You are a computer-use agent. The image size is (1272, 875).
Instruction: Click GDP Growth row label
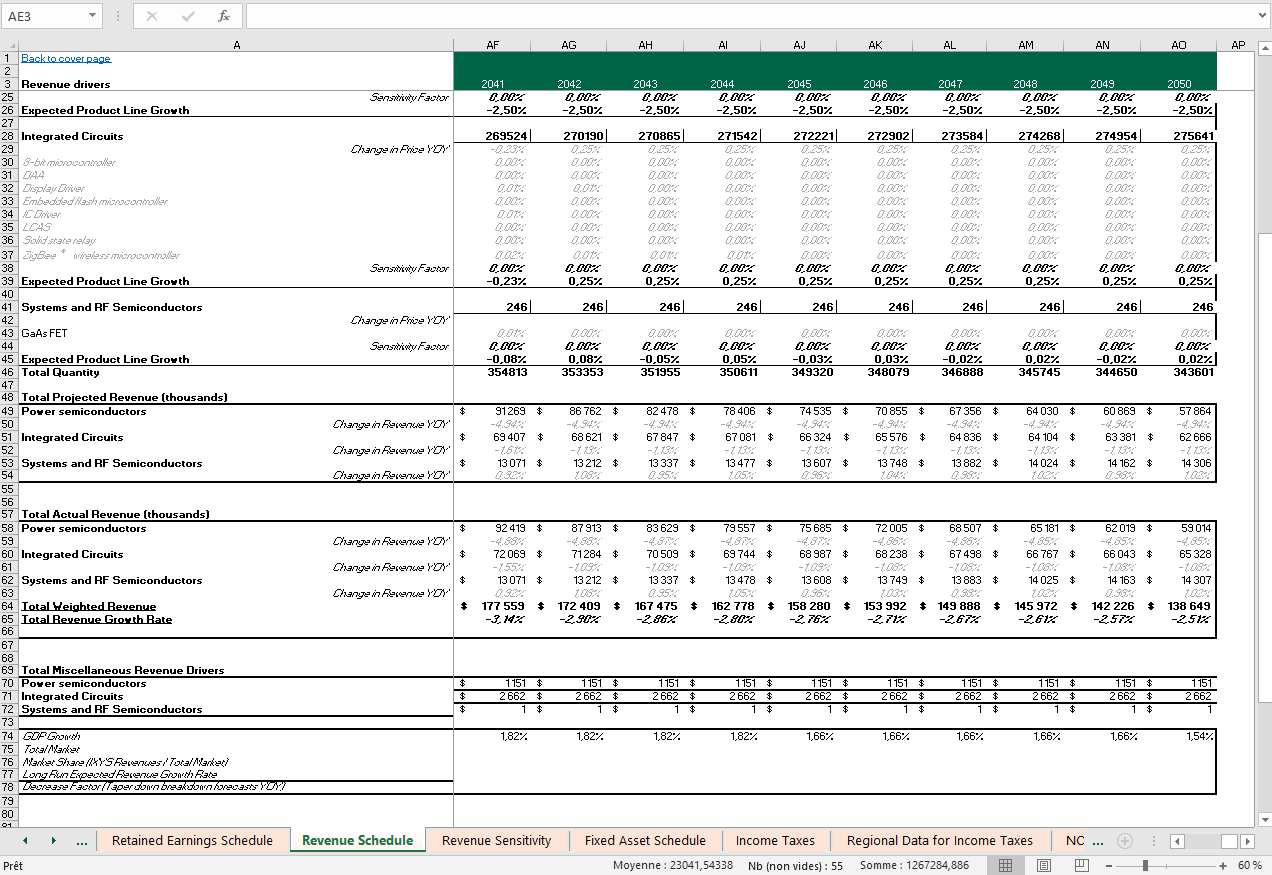[51, 736]
